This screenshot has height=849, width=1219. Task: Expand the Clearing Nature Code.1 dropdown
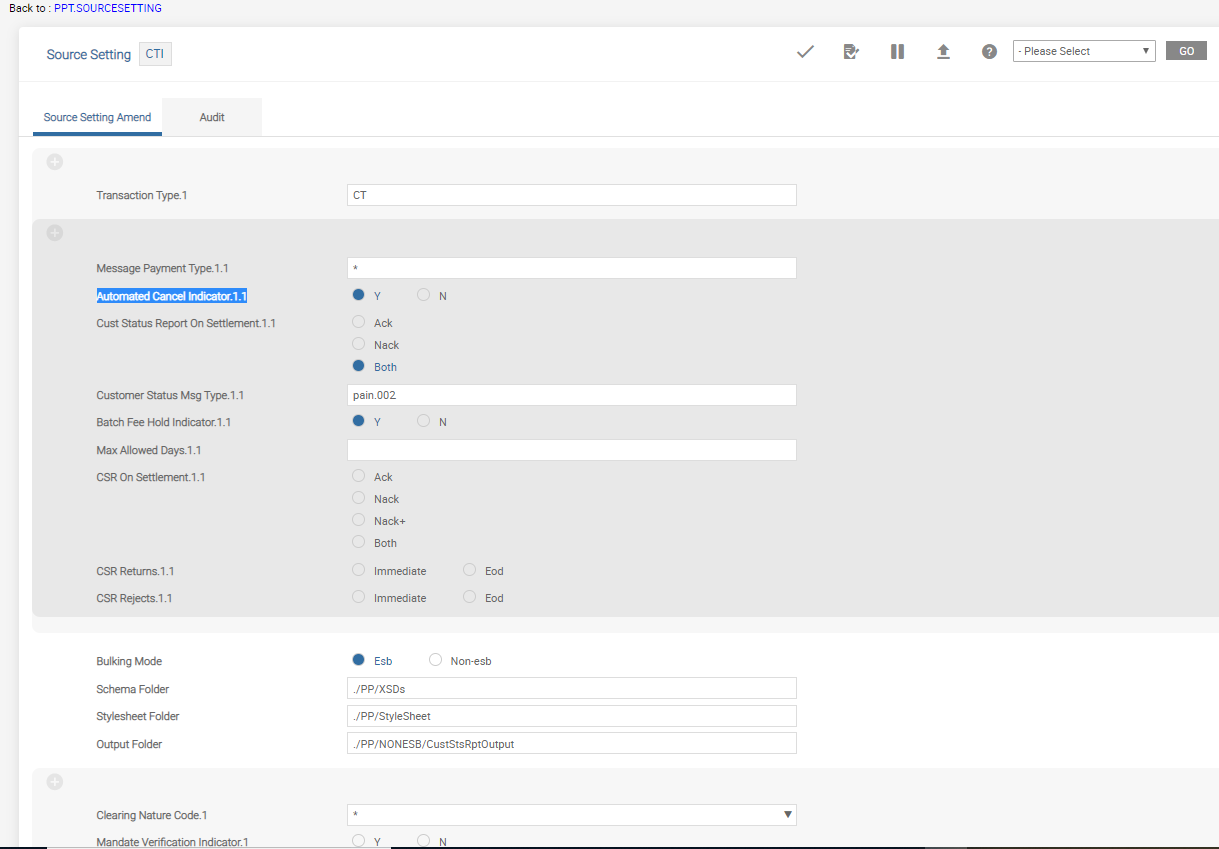click(x=788, y=815)
